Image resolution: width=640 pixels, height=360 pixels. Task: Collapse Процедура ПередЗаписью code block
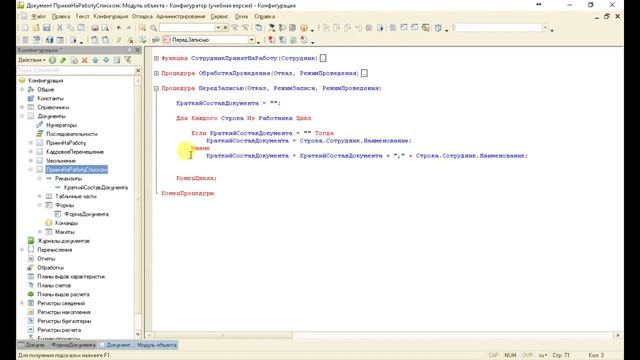point(156,88)
